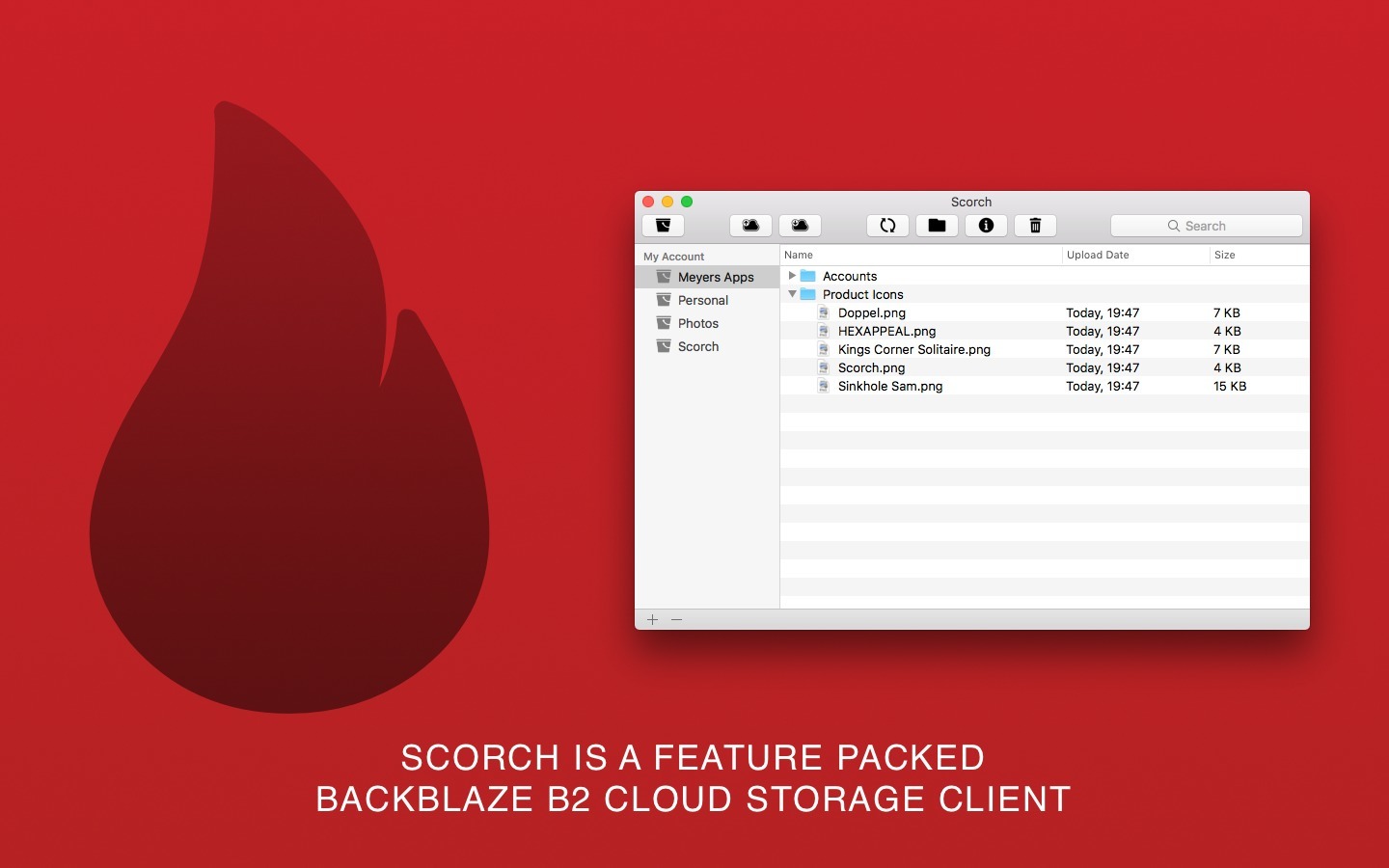1389x868 pixels.
Task: Close the Scorch window
Action: click(x=648, y=202)
